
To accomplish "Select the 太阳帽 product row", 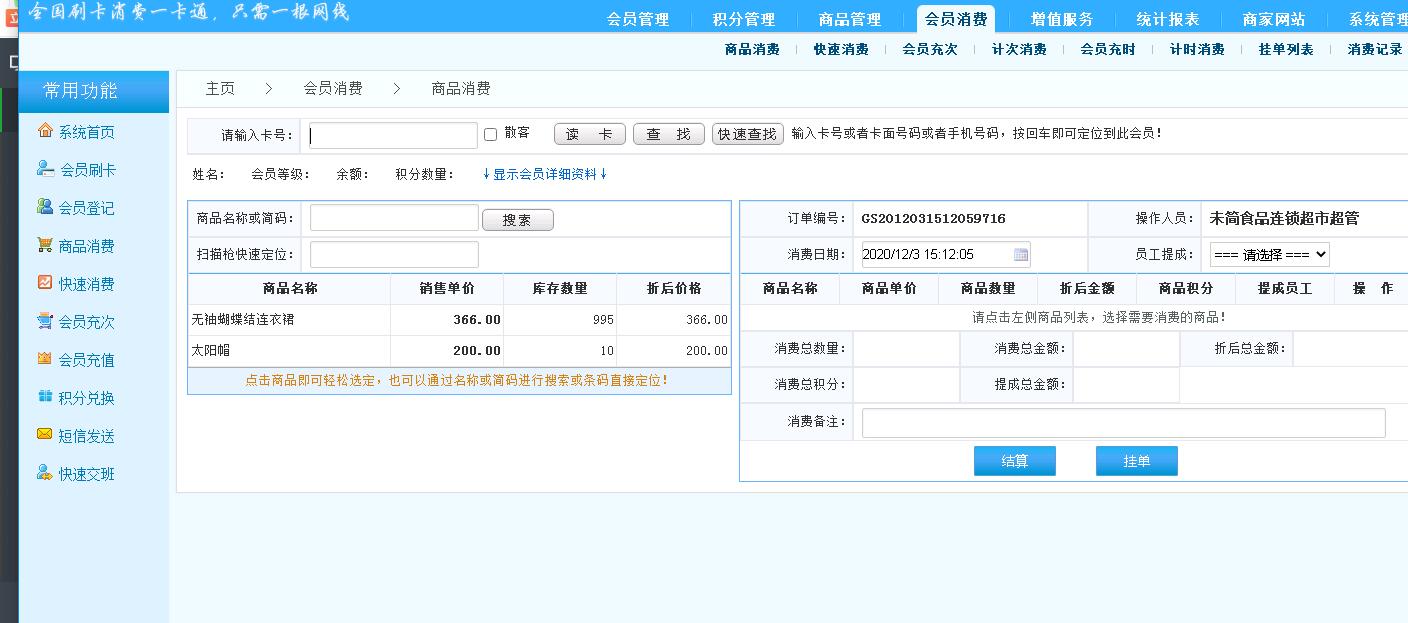I will tap(288, 351).
